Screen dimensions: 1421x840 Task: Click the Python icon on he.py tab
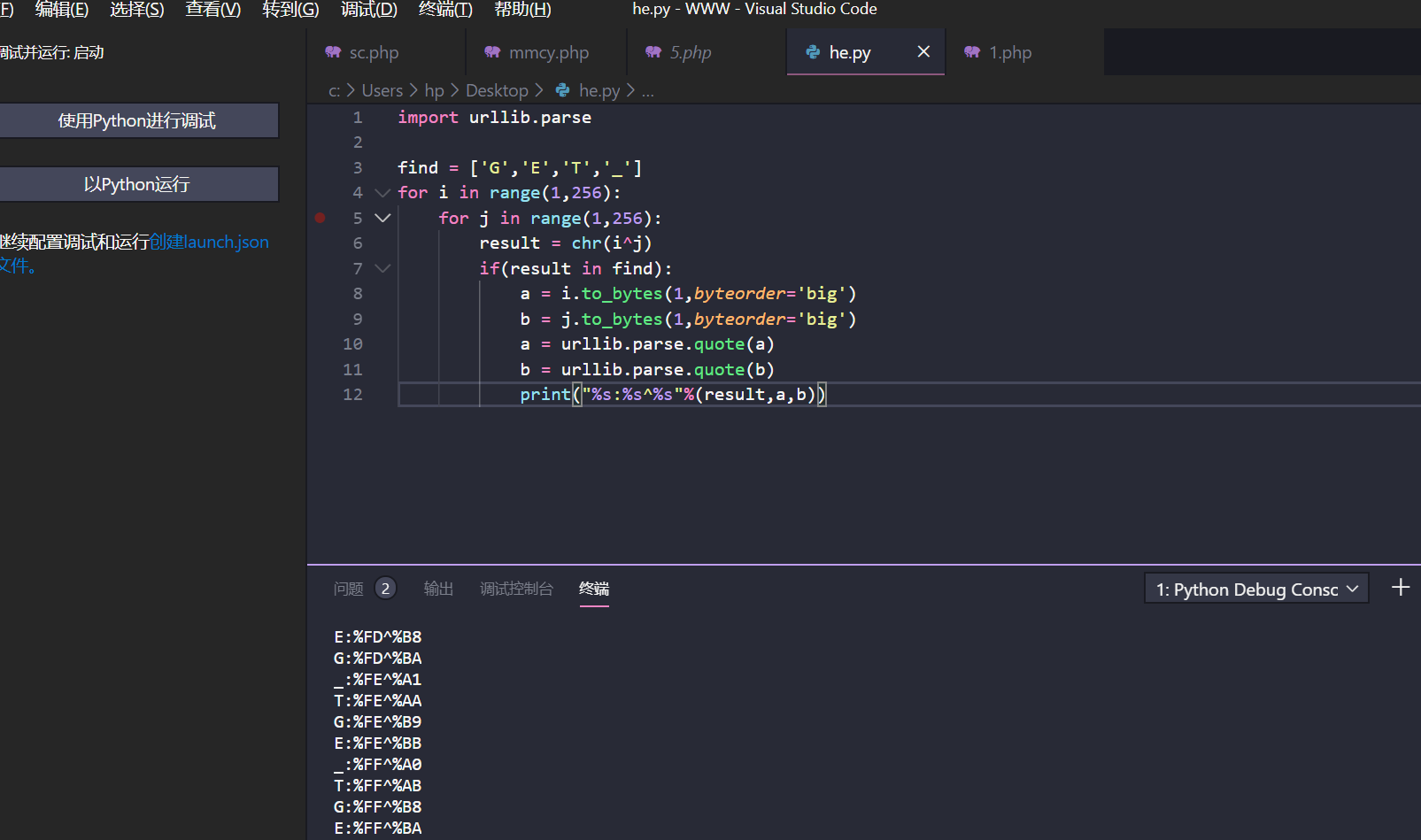813,52
